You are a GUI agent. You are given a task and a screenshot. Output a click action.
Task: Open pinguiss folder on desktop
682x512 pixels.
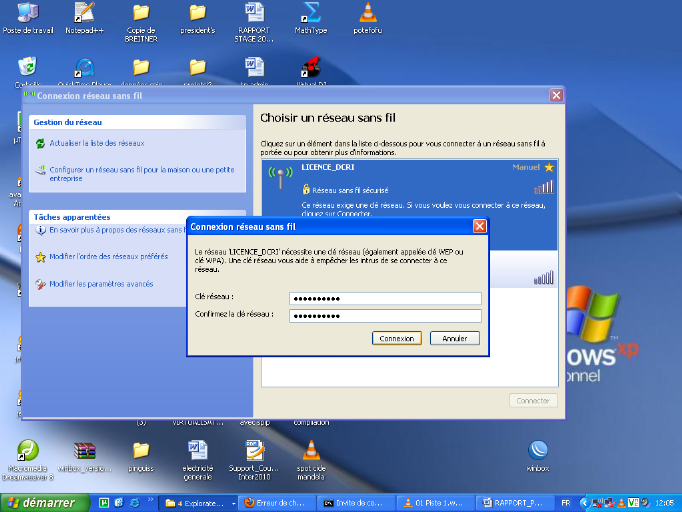point(141,456)
